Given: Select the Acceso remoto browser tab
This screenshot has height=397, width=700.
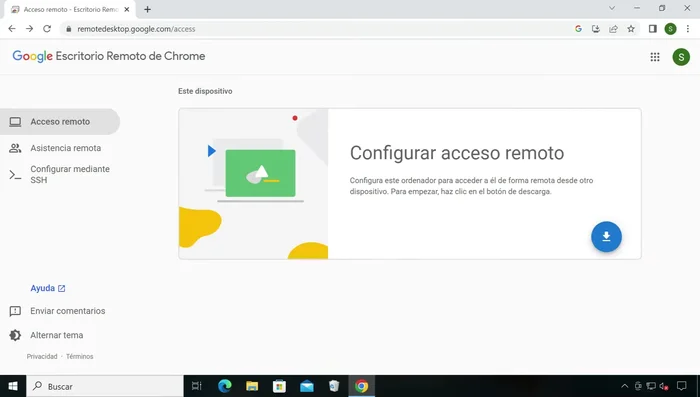Looking at the screenshot, I should pyautogui.click(x=70, y=9).
